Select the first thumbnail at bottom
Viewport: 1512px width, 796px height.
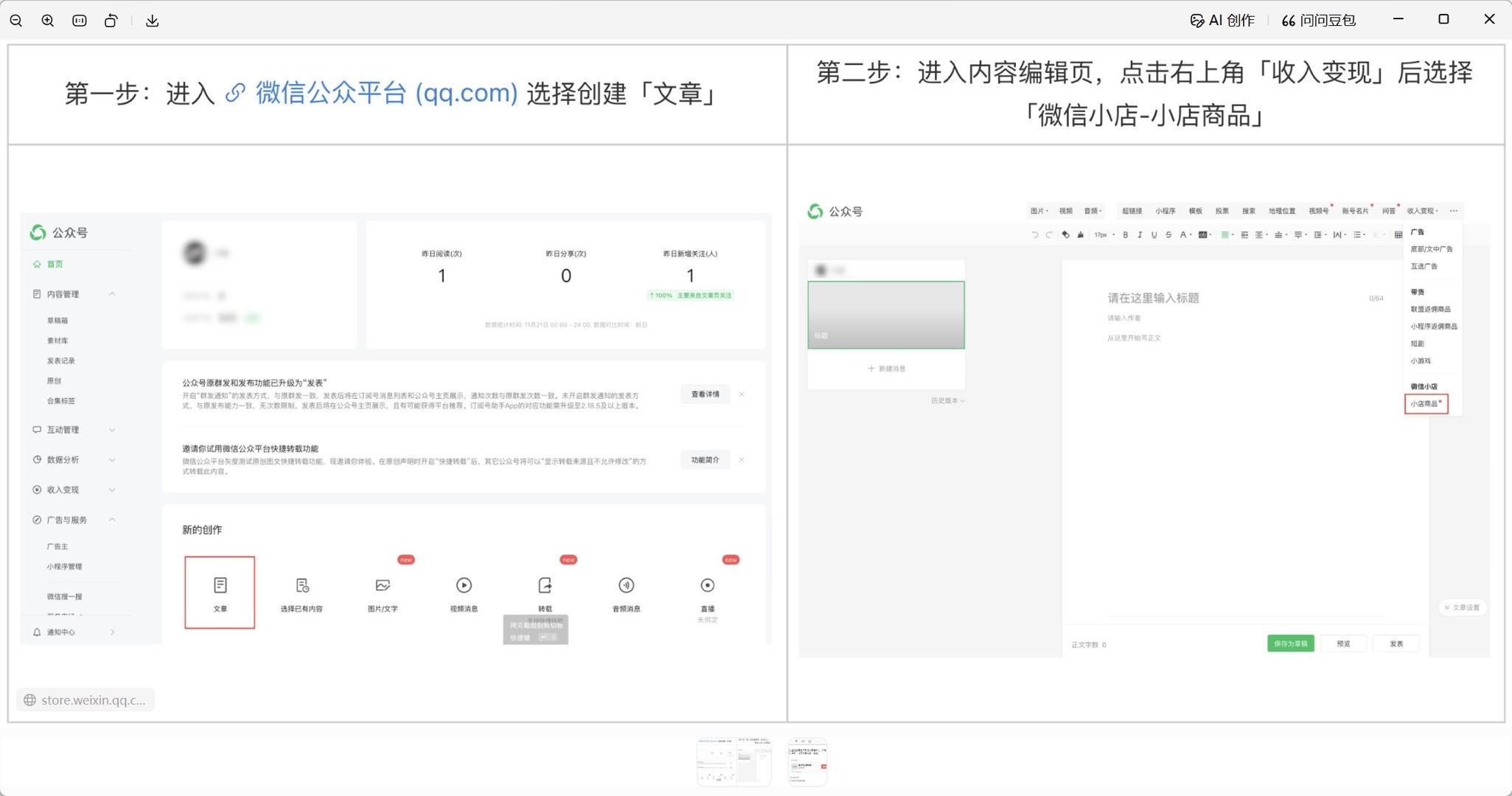coord(734,761)
